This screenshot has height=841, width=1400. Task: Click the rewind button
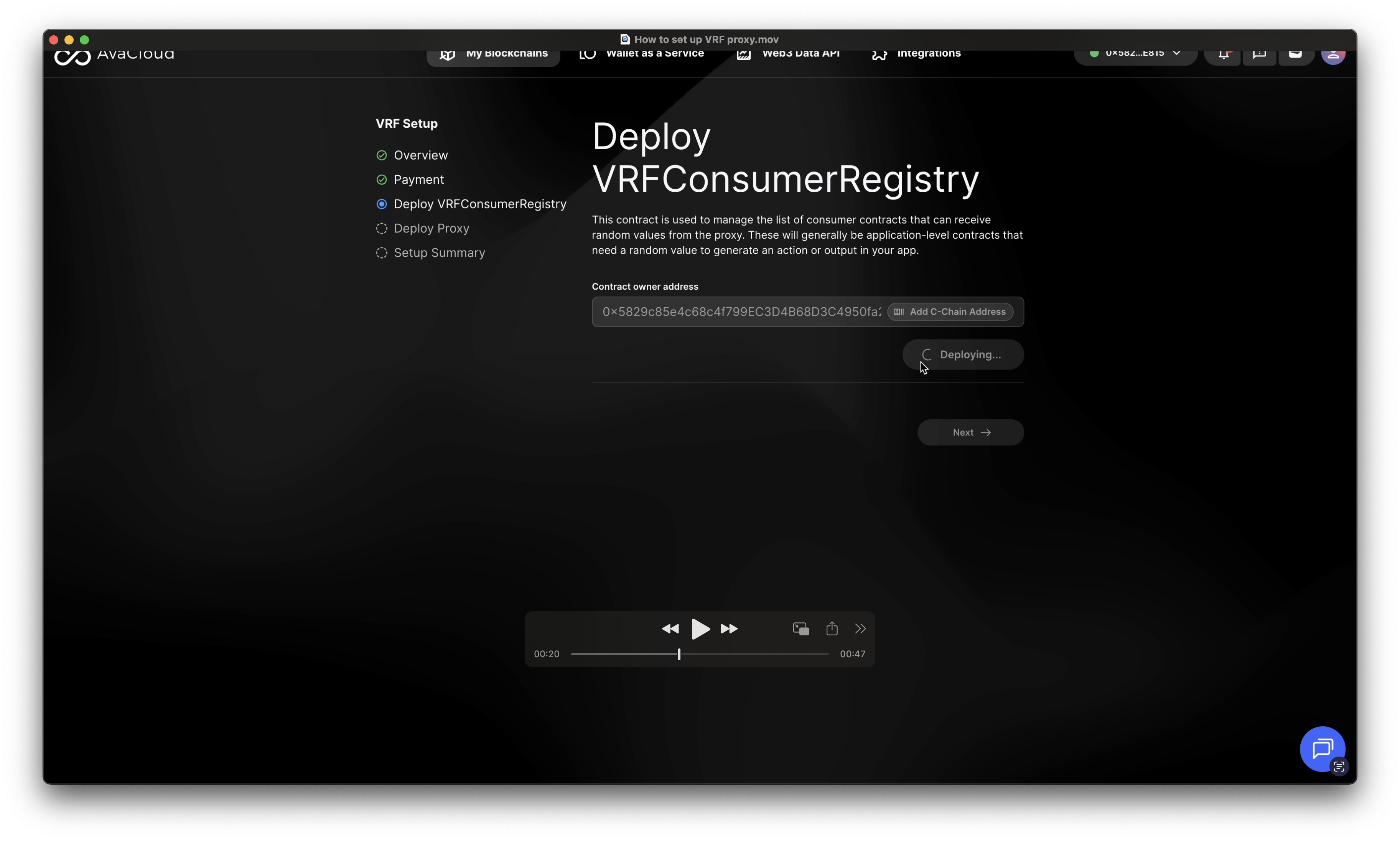[670, 628]
